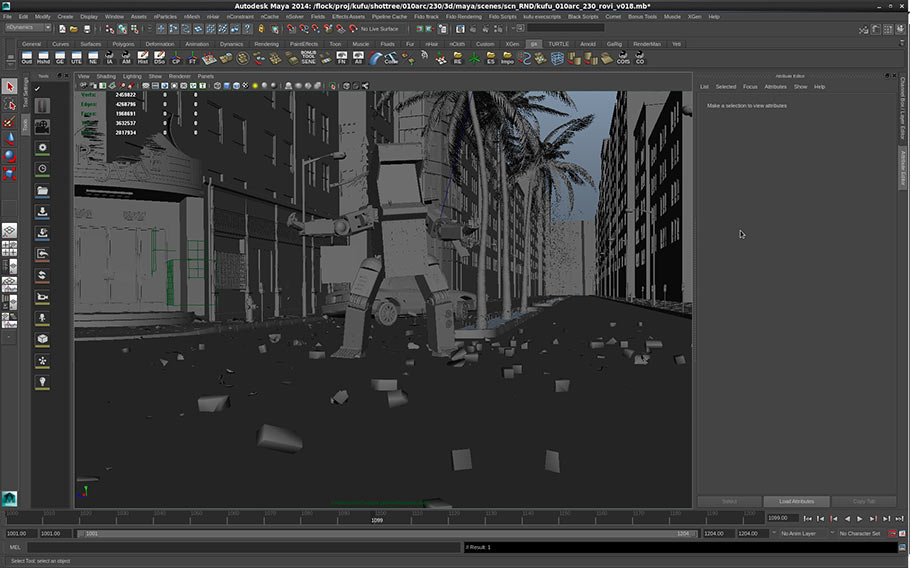910x568 pixels.
Task: Click the ES shelf folder icon
Action: click(x=490, y=58)
